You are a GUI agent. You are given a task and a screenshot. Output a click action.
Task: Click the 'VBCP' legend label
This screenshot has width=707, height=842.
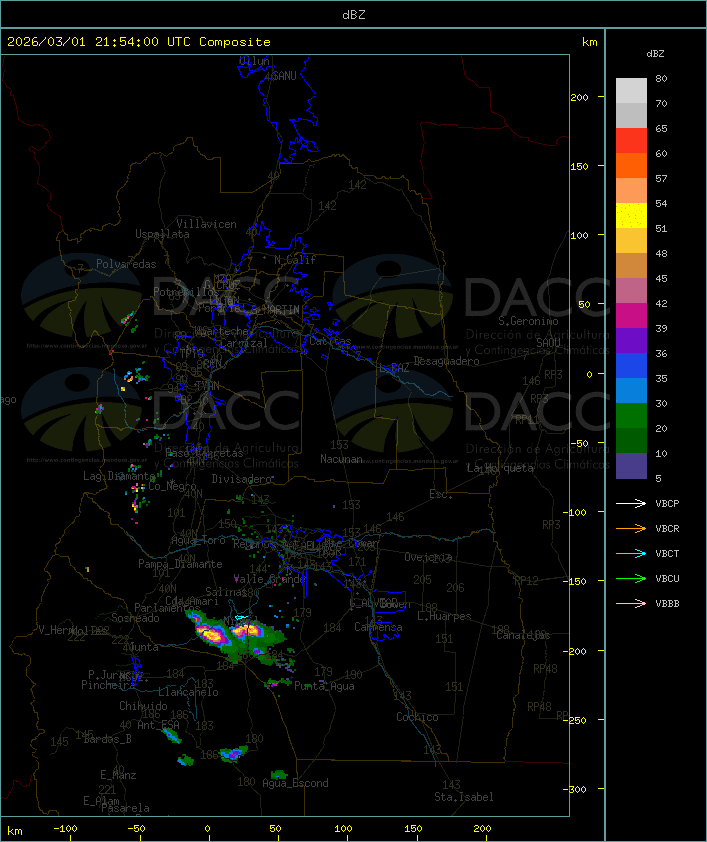667,503
